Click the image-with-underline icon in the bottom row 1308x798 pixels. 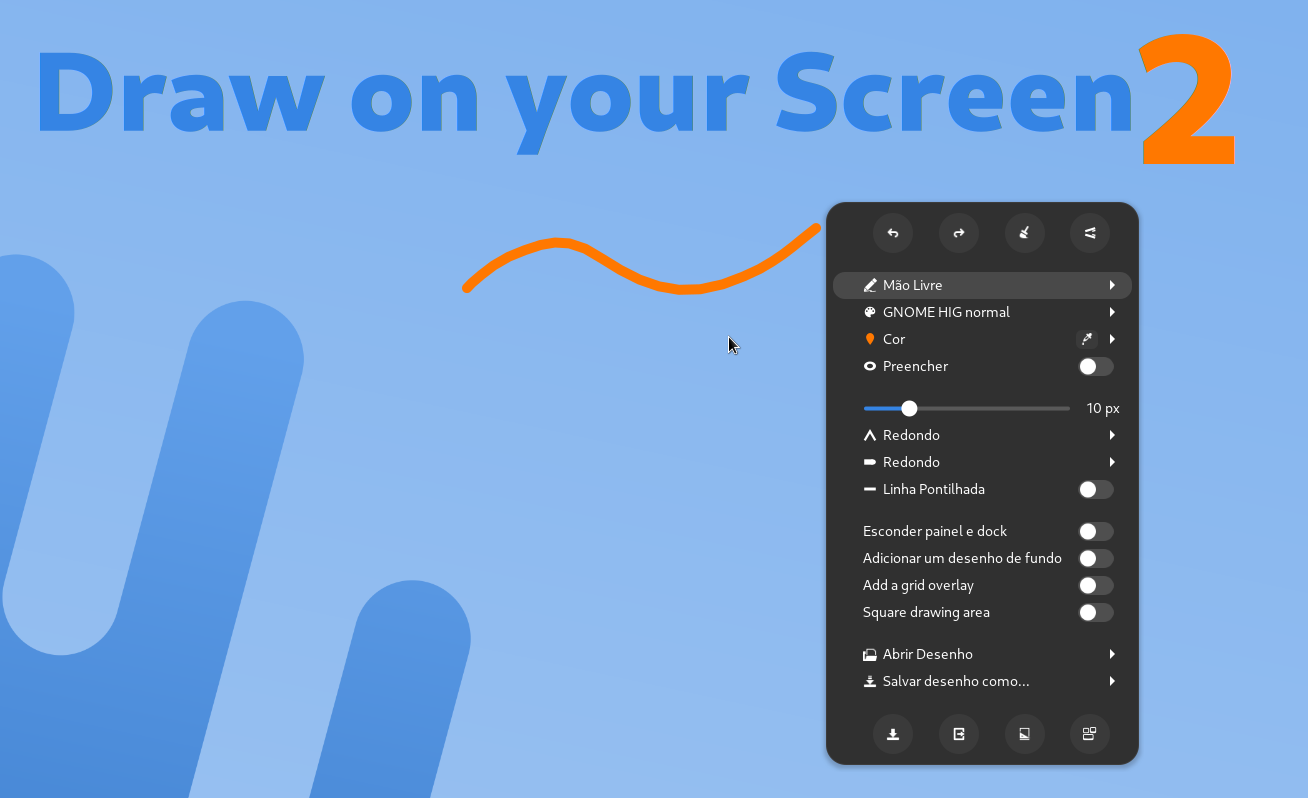pyautogui.click(x=1025, y=734)
